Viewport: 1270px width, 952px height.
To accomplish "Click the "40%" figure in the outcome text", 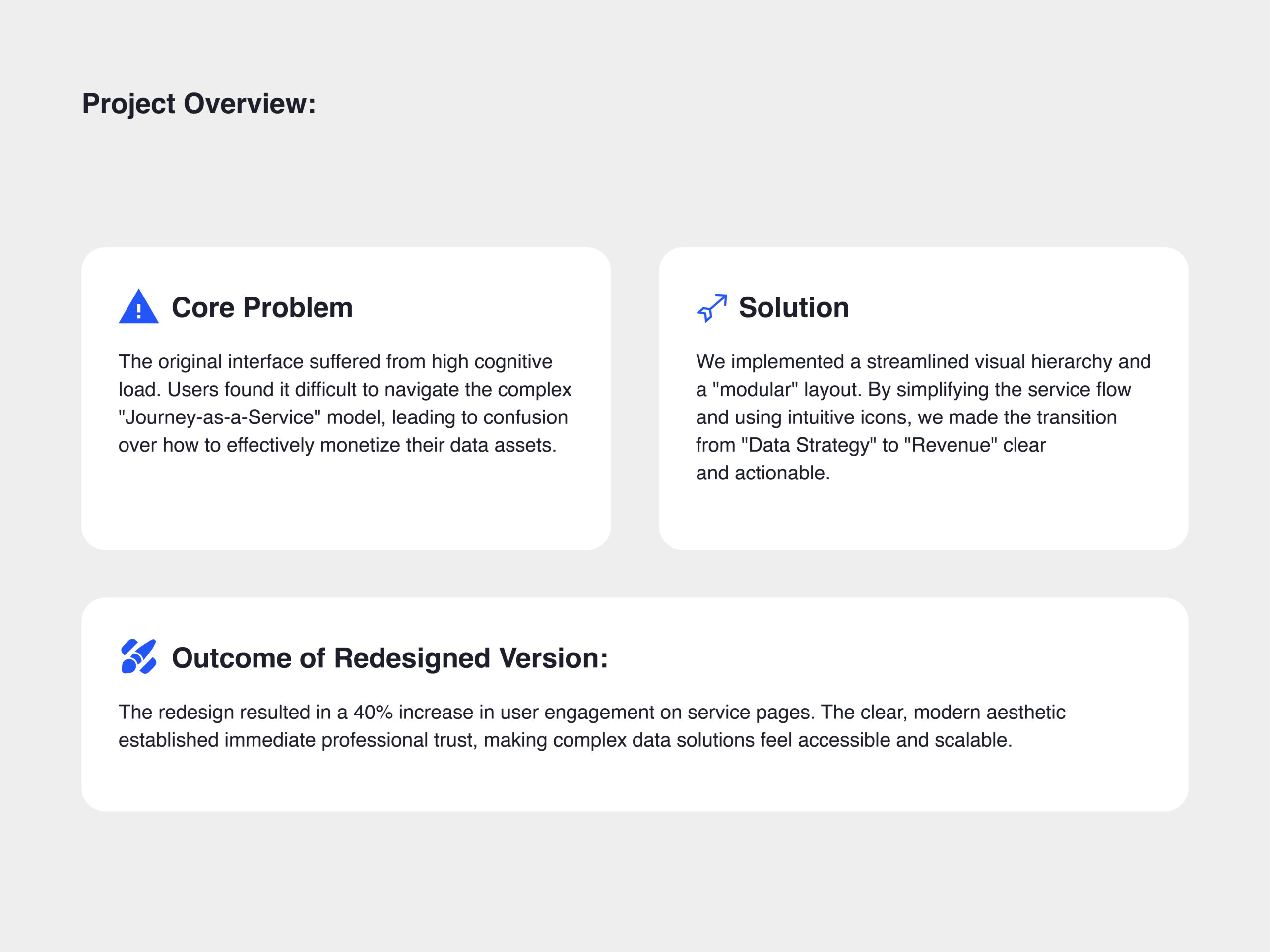I will tap(373, 712).
